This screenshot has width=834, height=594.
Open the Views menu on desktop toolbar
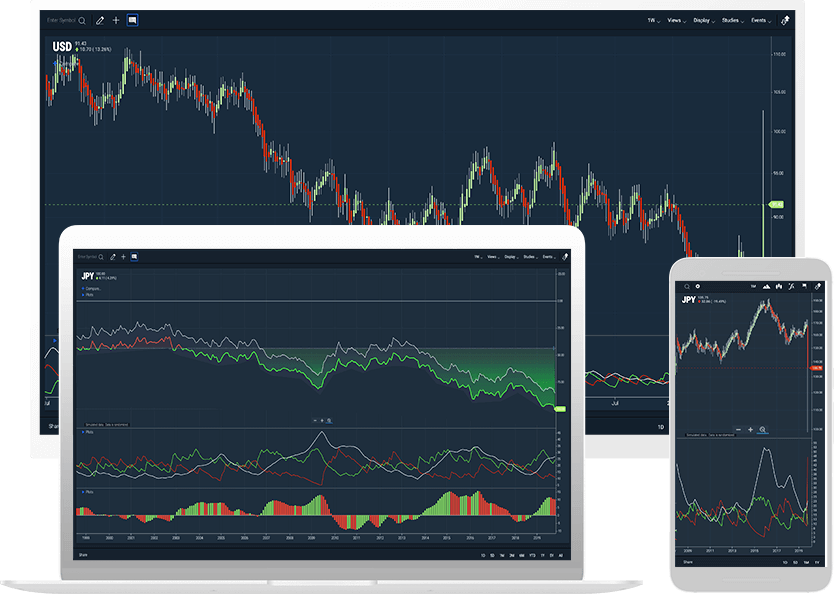coord(676,20)
